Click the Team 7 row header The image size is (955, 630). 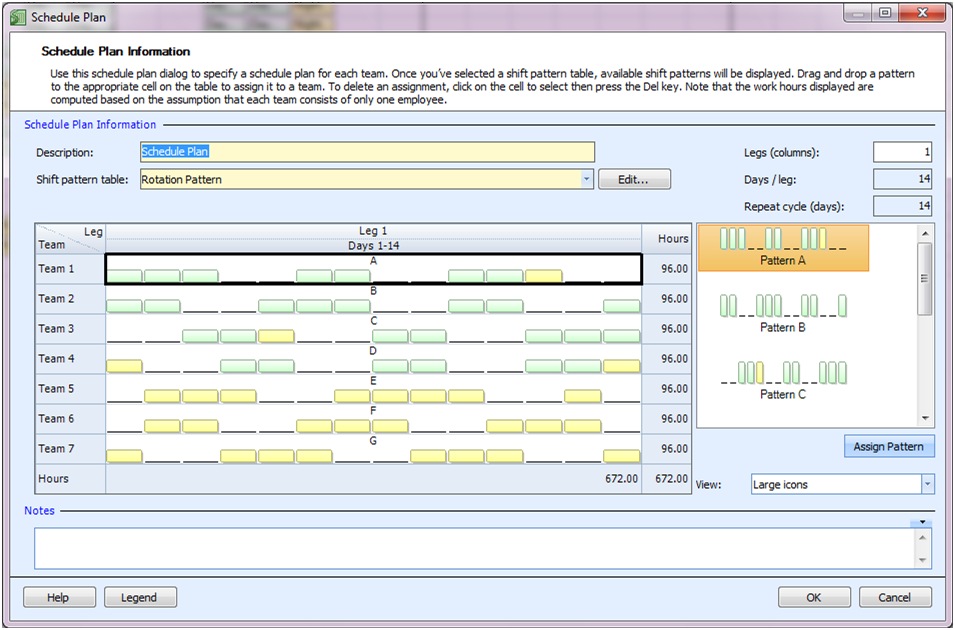pyautogui.click(x=70, y=448)
